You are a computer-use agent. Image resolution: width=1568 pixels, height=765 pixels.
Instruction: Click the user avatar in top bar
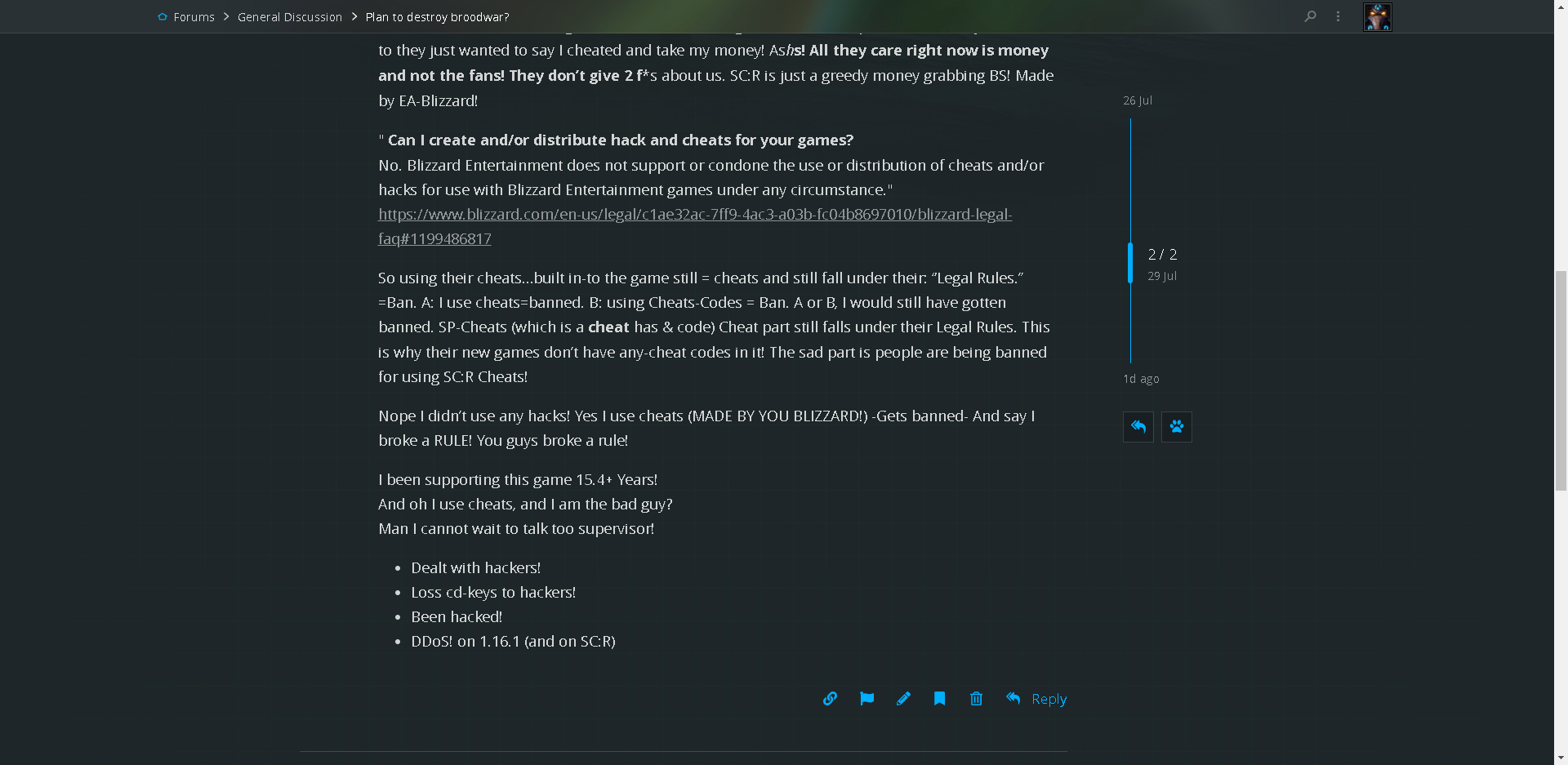click(x=1378, y=17)
